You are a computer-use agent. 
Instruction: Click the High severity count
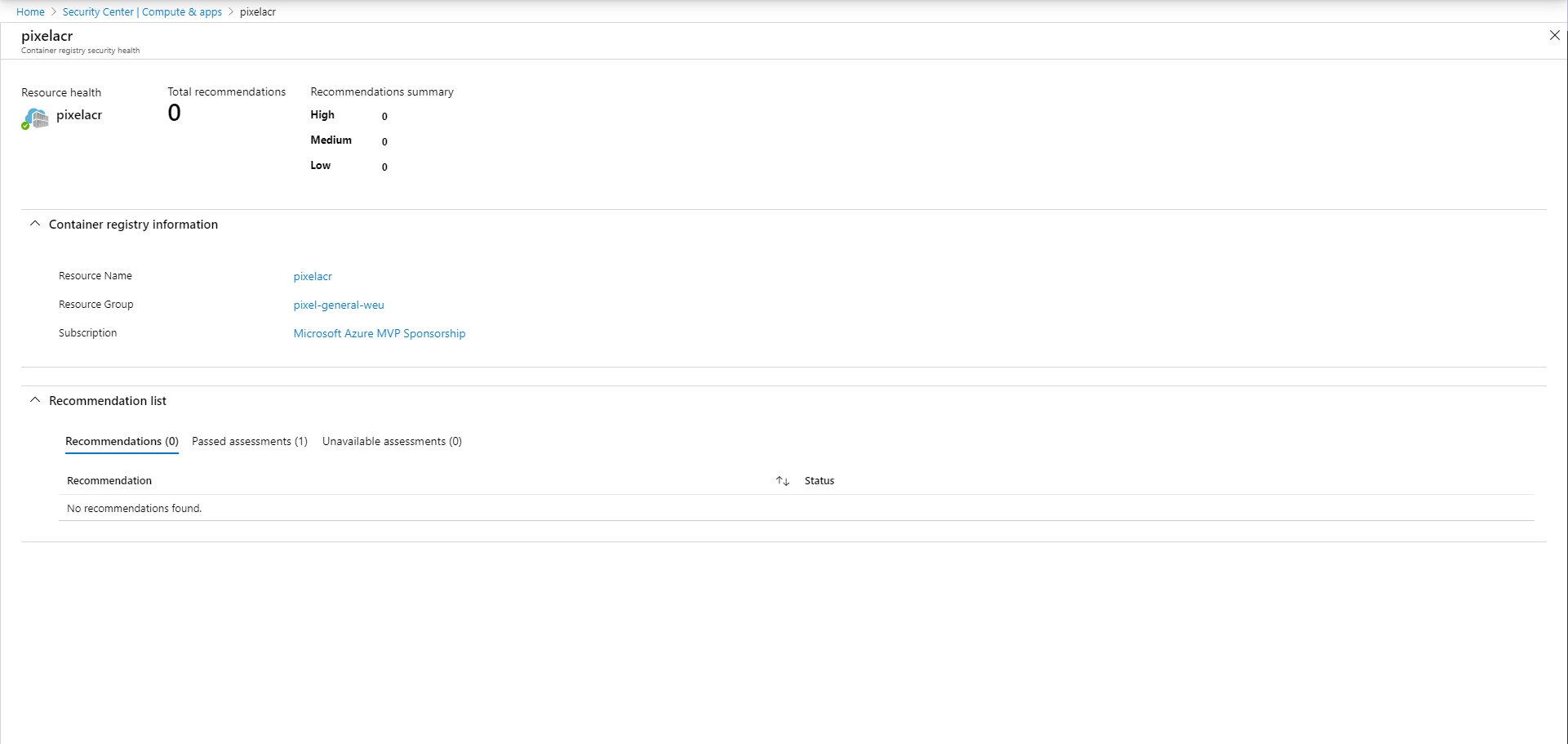point(384,116)
